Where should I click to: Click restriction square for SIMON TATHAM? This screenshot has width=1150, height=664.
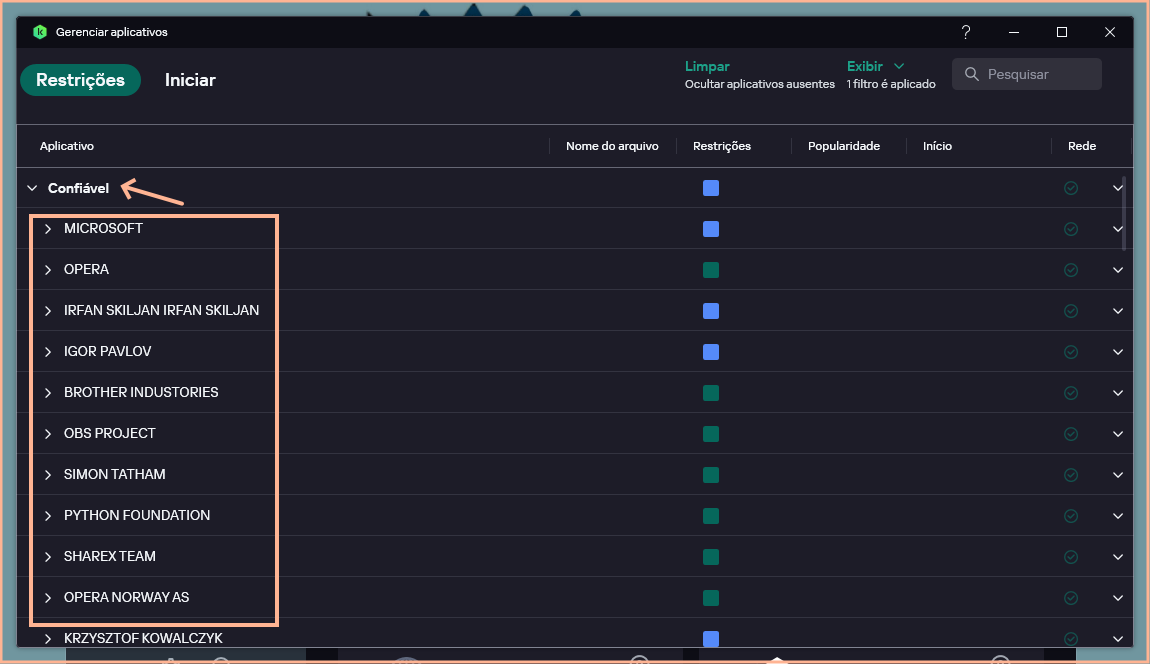click(711, 475)
